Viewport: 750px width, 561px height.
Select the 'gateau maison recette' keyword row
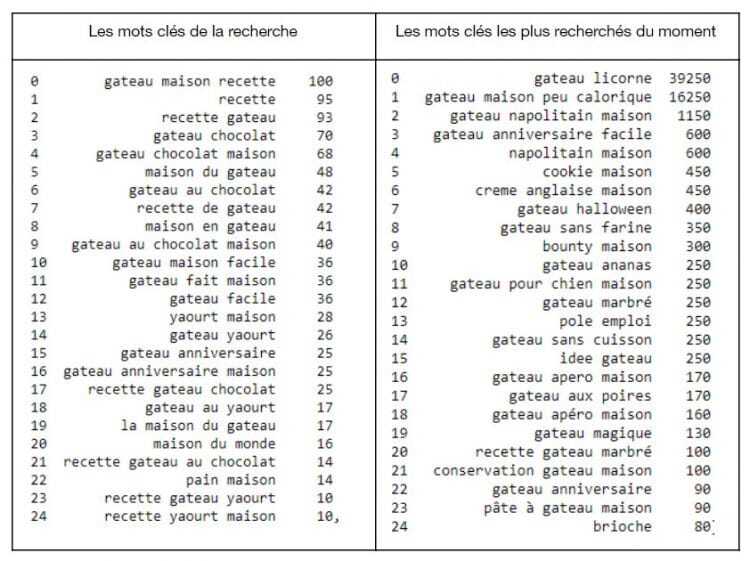[x=190, y=80]
